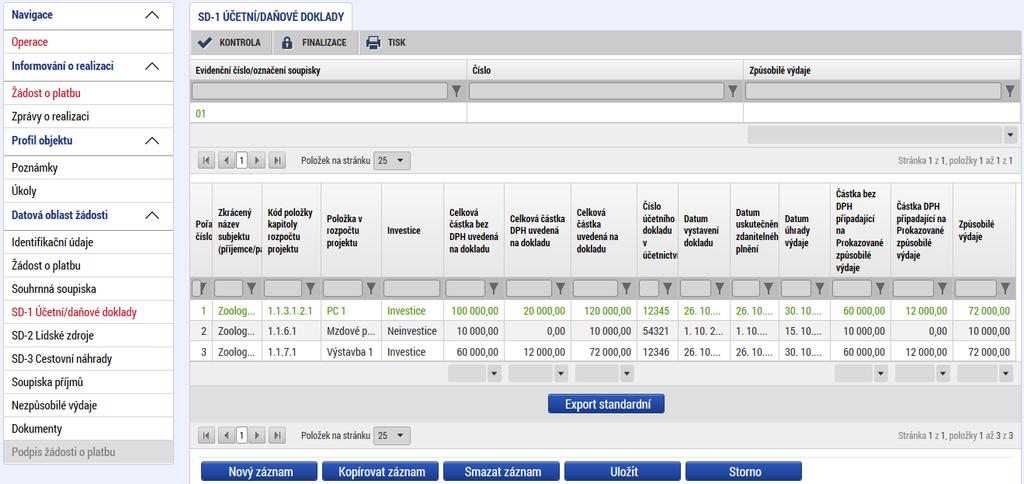
Task: Go to previous page in upper pager
Action: pos(226,161)
